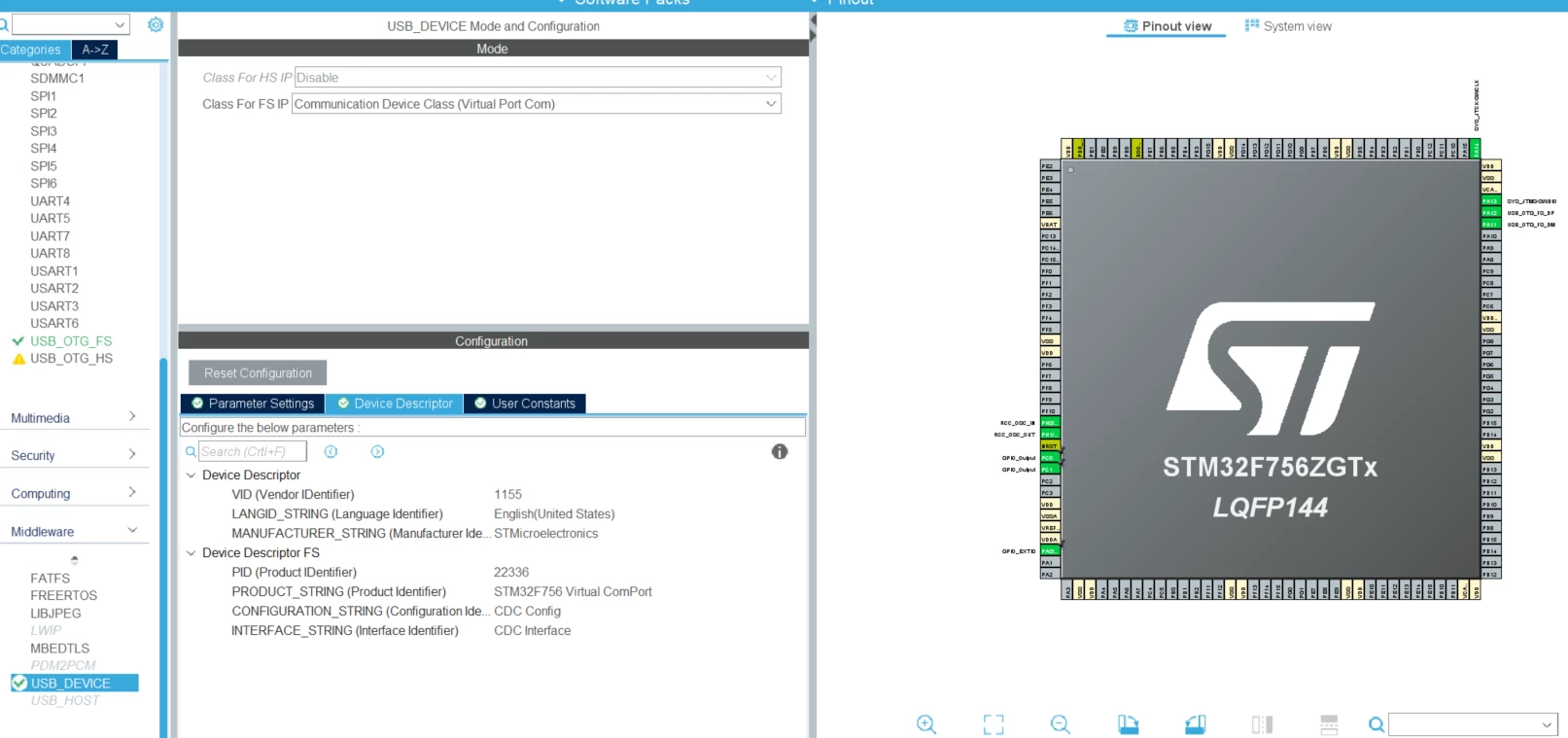This screenshot has height=738, width=1568.
Task: Go to the next search result arrow
Action: coord(377,451)
